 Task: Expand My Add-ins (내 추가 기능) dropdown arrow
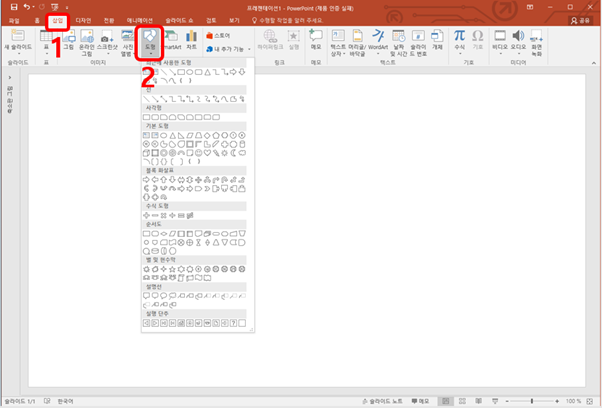point(249,49)
